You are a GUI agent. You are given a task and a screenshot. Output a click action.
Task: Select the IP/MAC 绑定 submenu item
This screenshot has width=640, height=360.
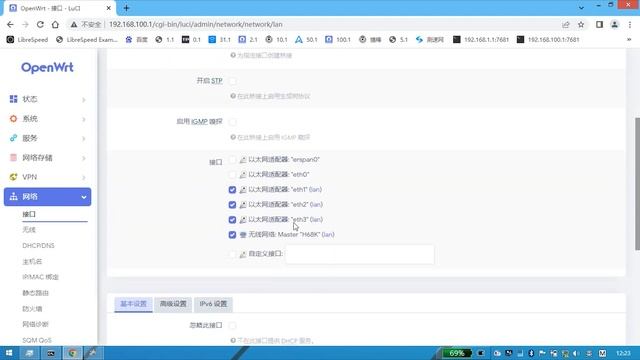tap(40, 277)
